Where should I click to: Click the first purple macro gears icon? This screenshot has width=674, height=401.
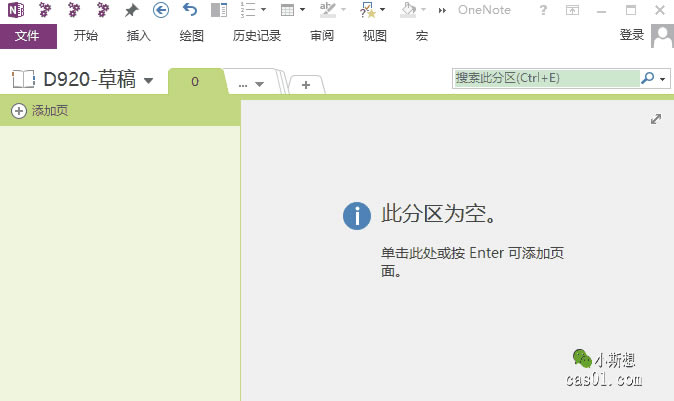tap(45, 9)
